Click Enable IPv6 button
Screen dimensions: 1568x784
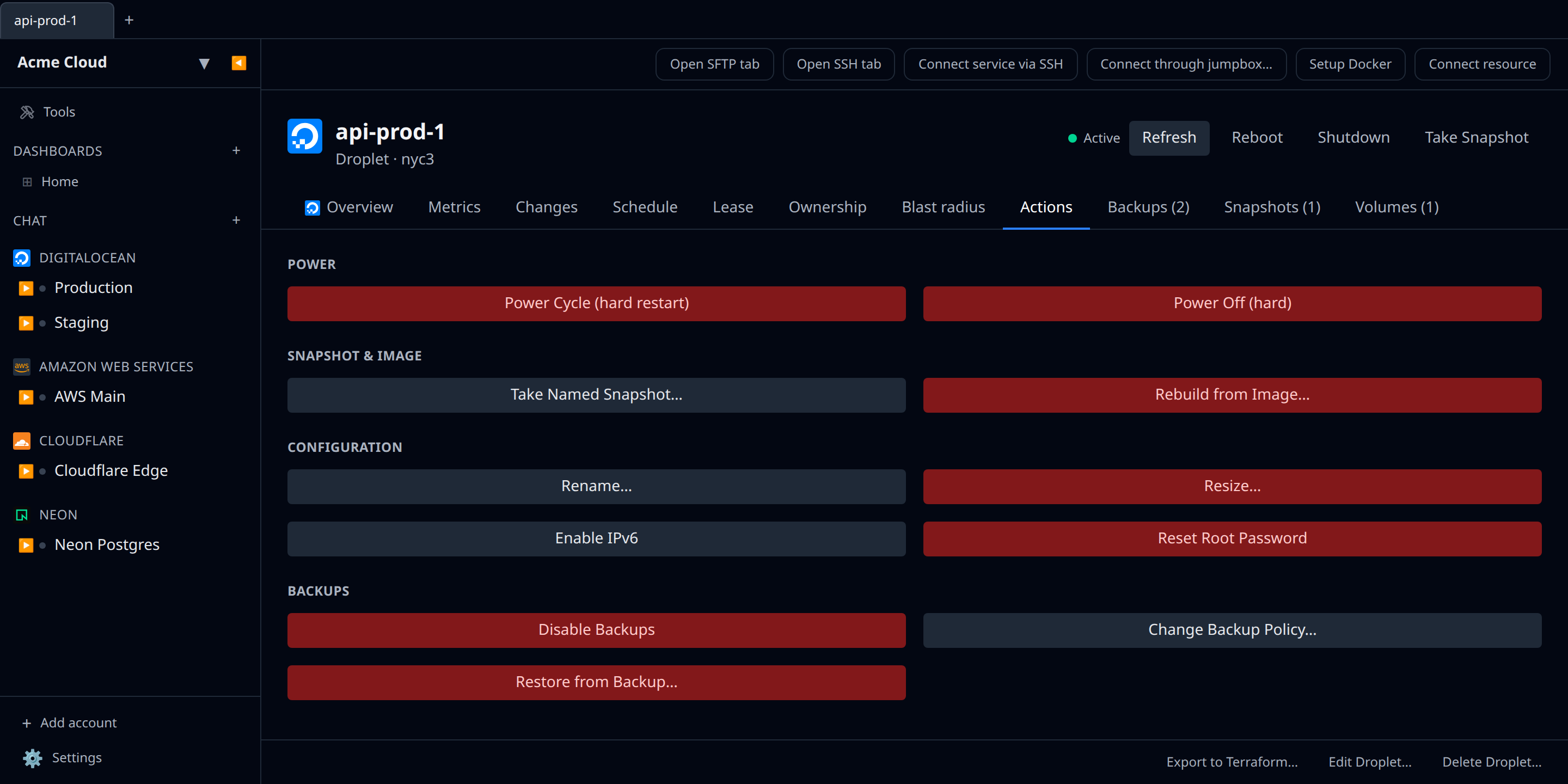[597, 538]
